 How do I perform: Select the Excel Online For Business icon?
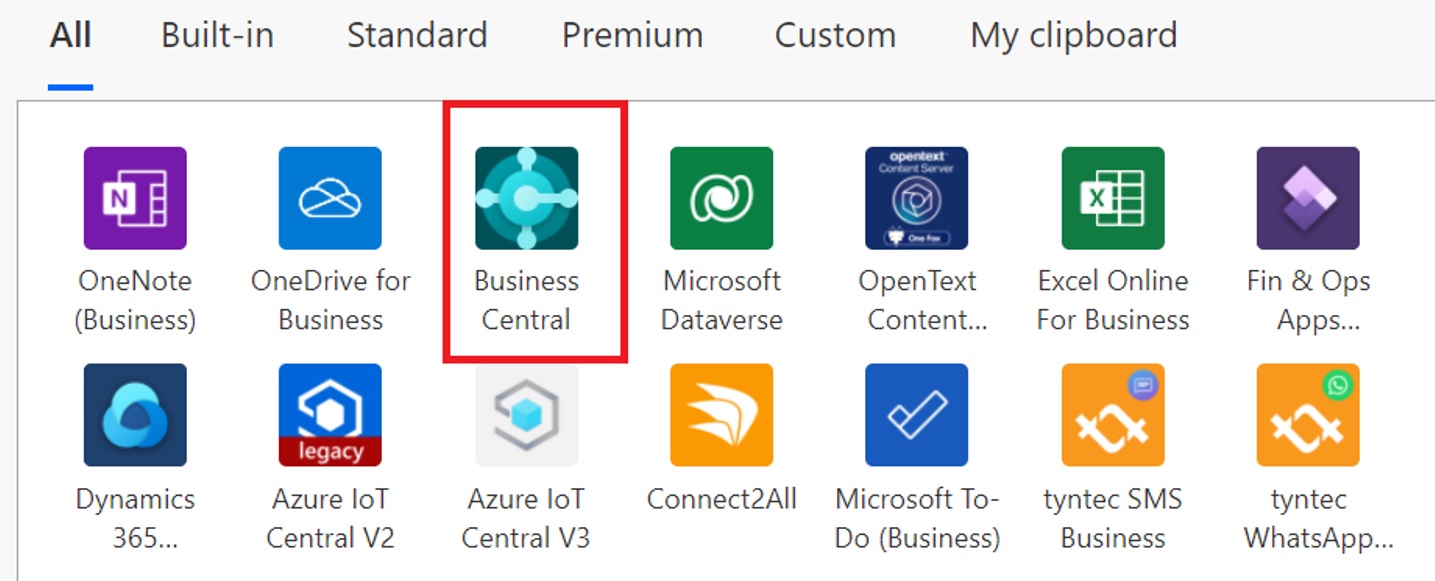click(1113, 198)
